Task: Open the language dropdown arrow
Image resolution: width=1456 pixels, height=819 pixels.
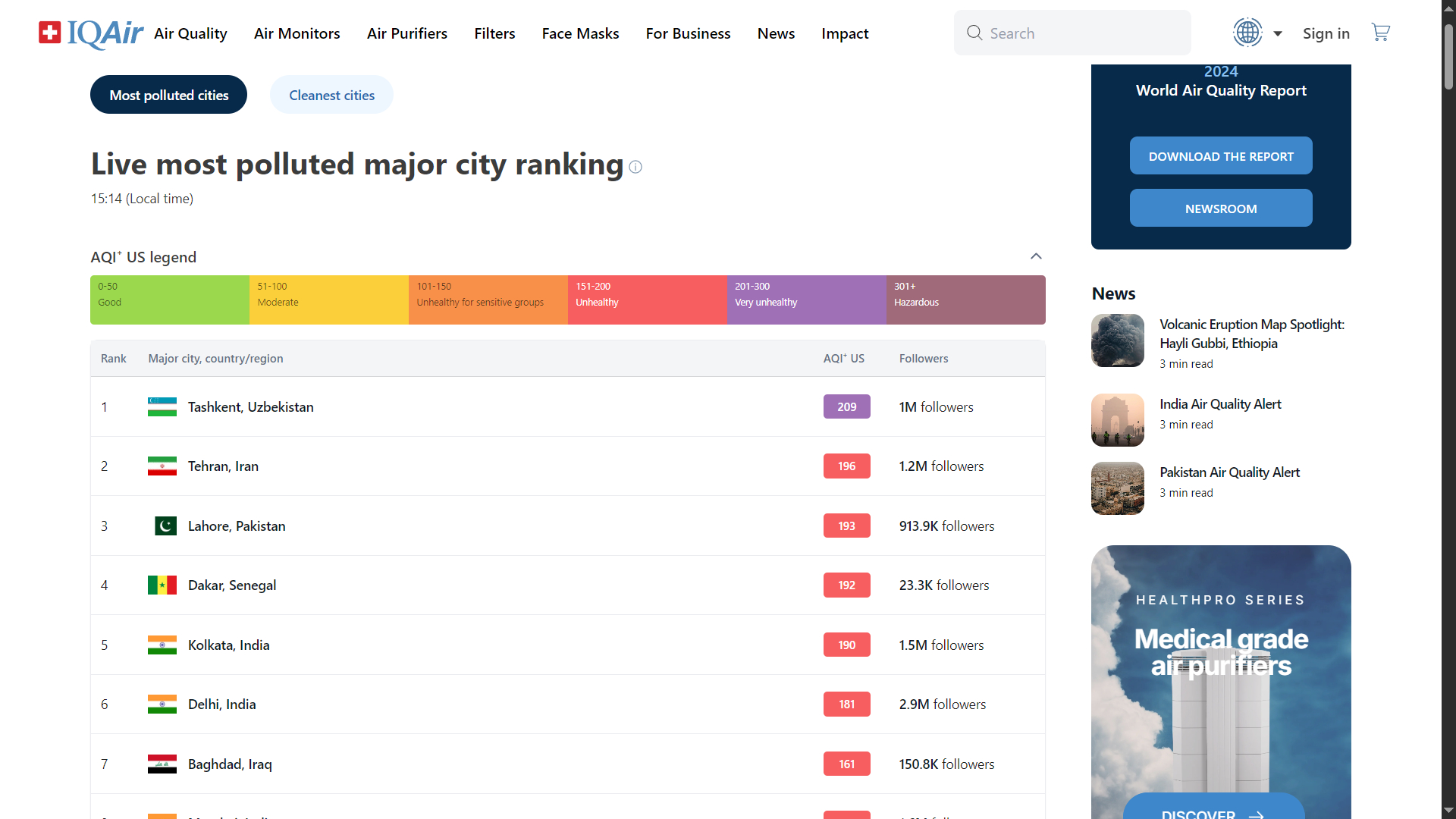Action: click(x=1278, y=33)
